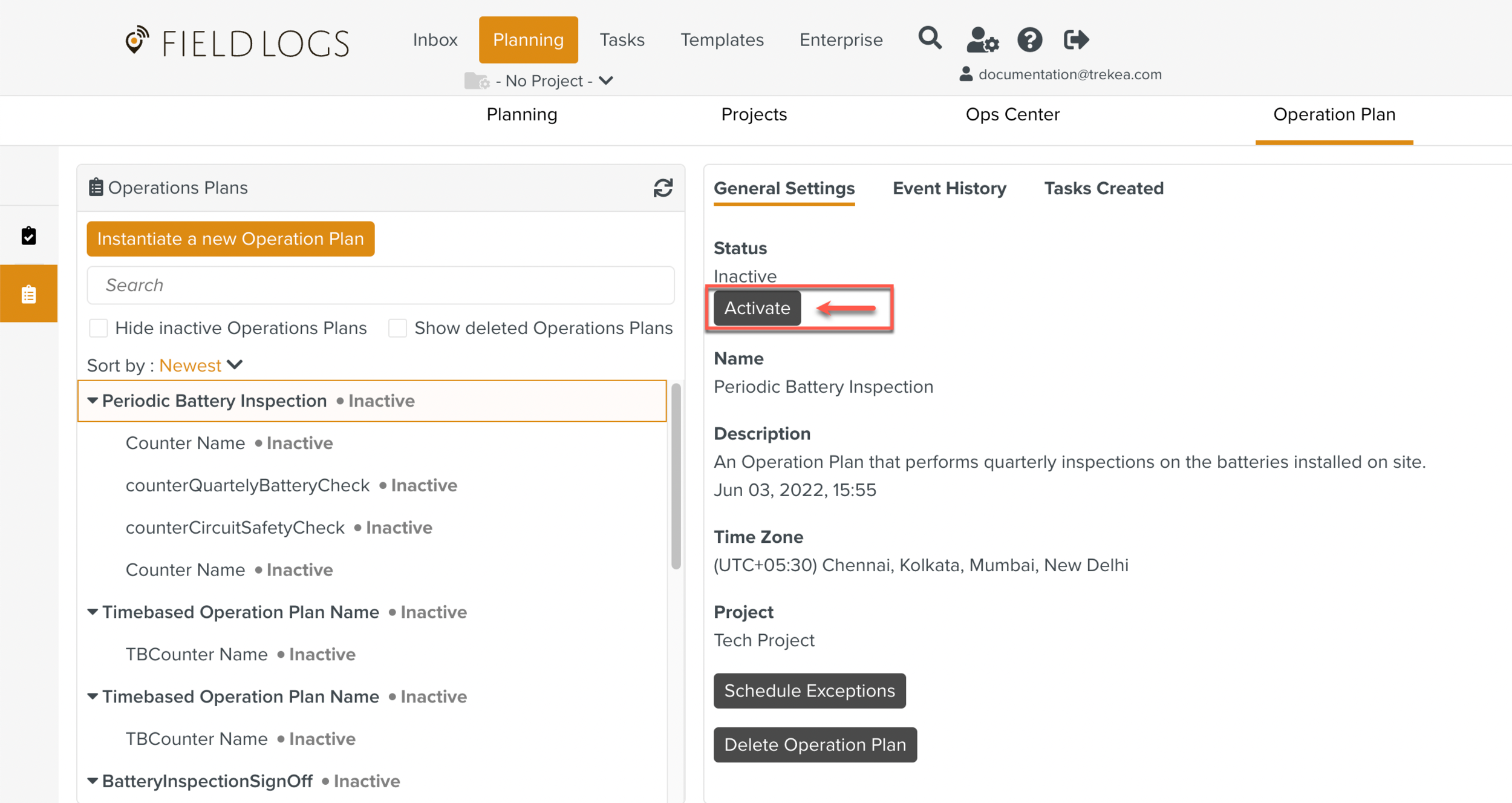This screenshot has width=1512, height=803.
Task: Click Instantiate a new Operation Plan
Action: tap(230, 238)
